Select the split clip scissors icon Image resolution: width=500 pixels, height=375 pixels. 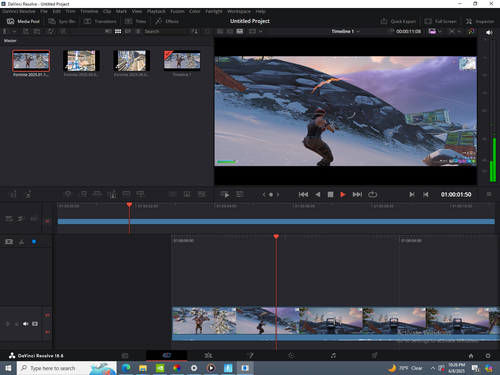(21, 242)
